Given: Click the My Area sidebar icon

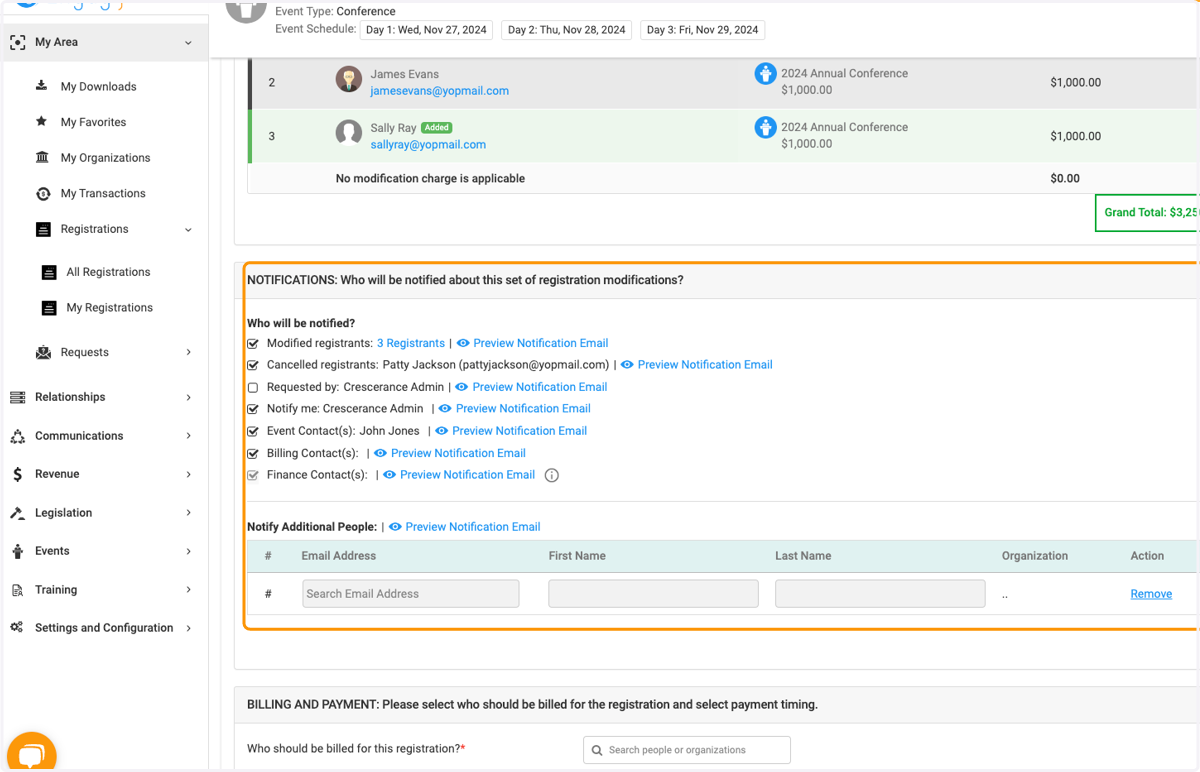Looking at the screenshot, I should coord(17,43).
